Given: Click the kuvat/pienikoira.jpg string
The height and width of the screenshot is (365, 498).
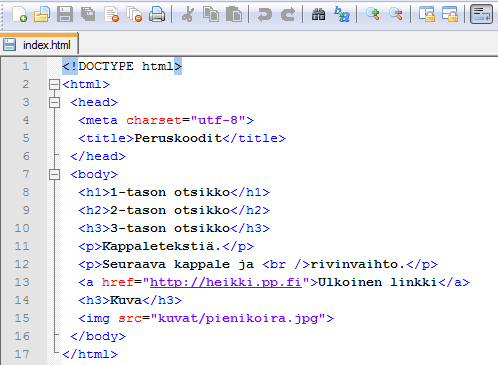Looking at the screenshot, I should point(238,318).
